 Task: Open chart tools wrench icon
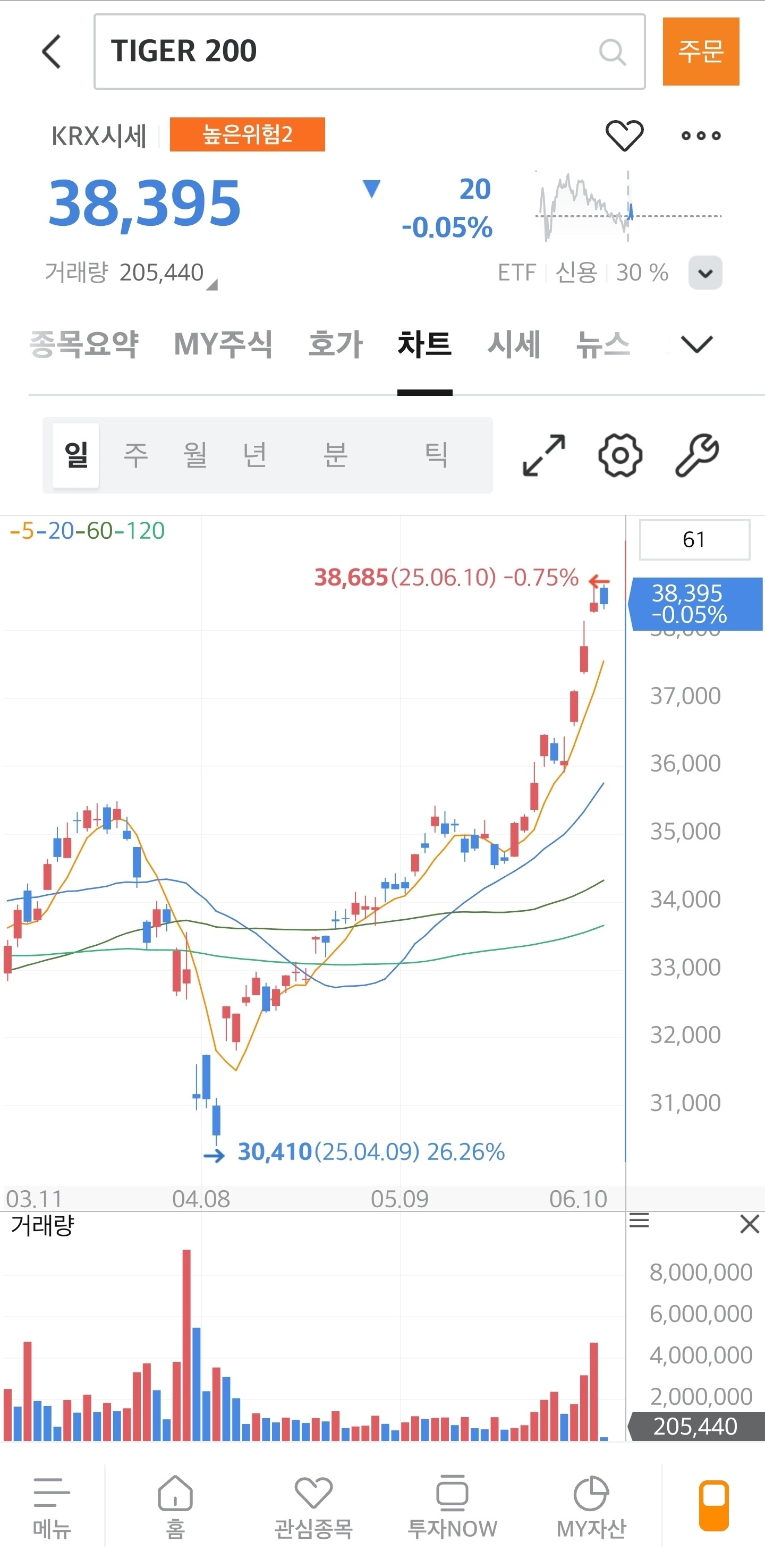coord(697,455)
